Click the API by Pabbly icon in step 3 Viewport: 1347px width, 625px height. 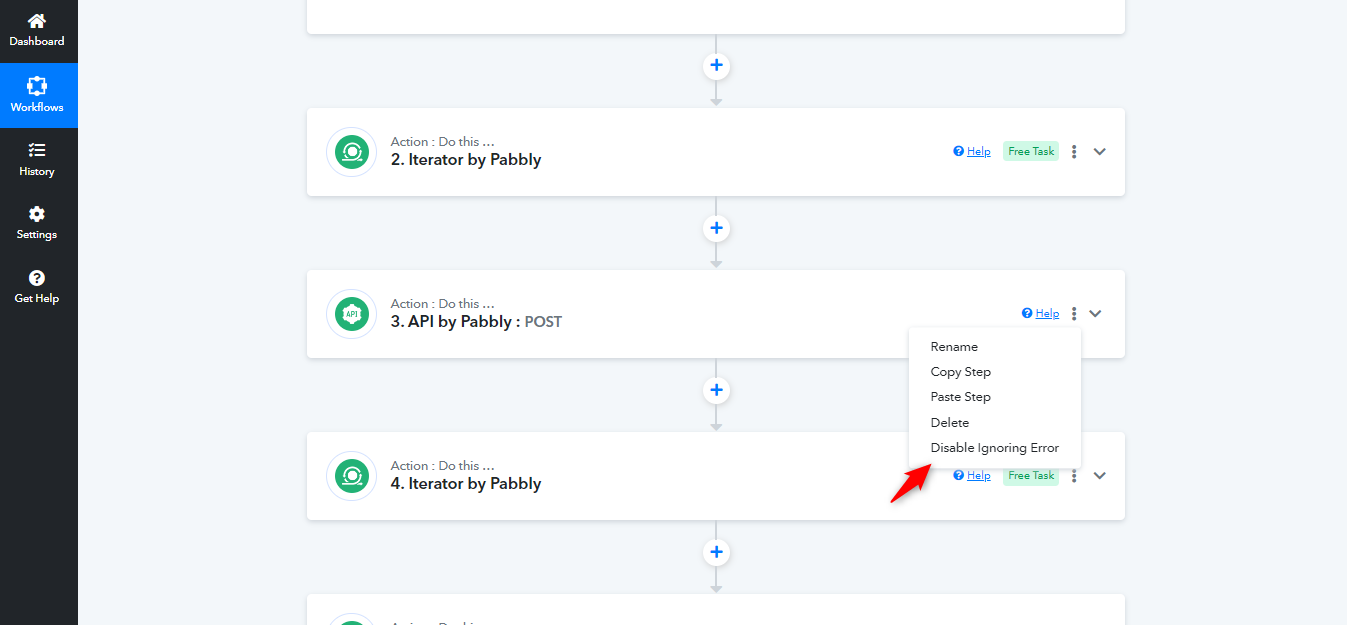[x=352, y=314]
